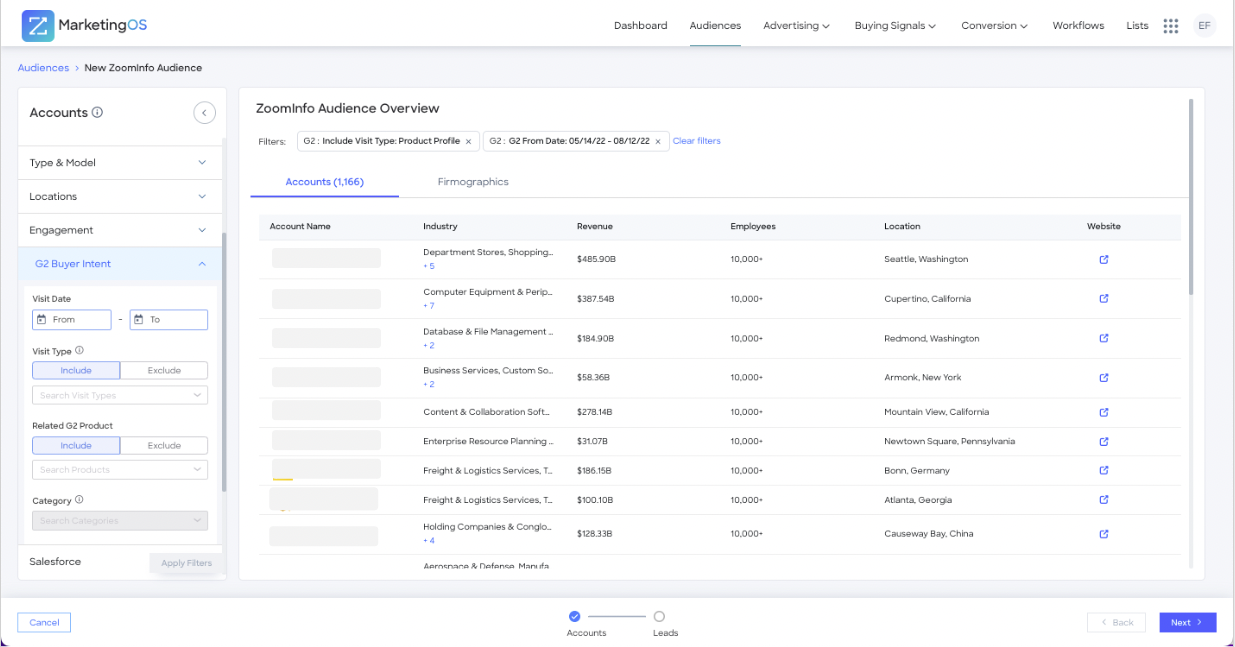Image resolution: width=1235 pixels, height=647 pixels.
Task: Click the Clear filters link
Action: 697,141
